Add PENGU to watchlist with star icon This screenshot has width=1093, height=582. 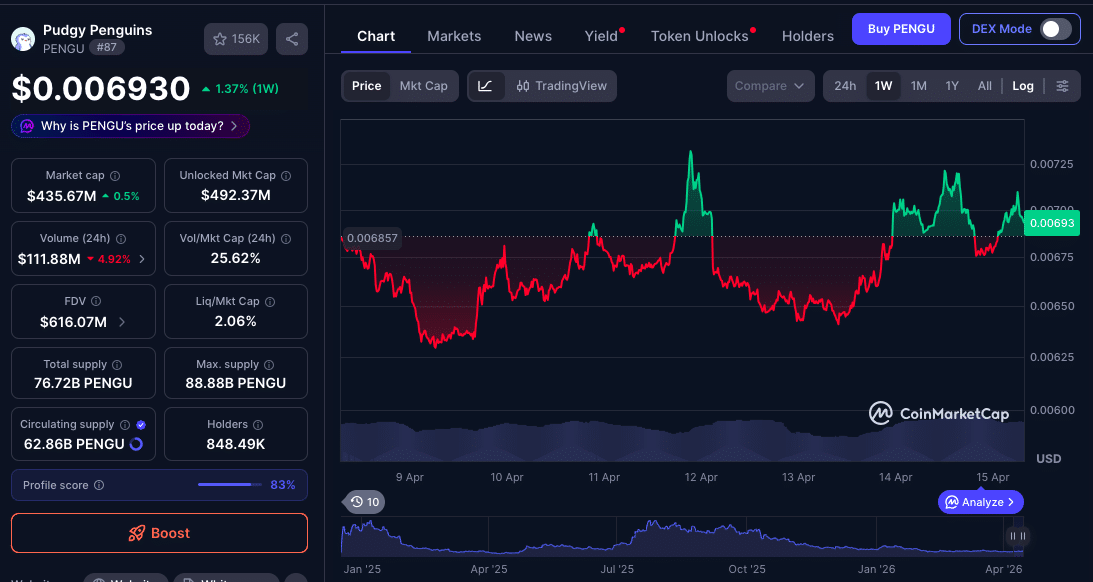pos(222,38)
